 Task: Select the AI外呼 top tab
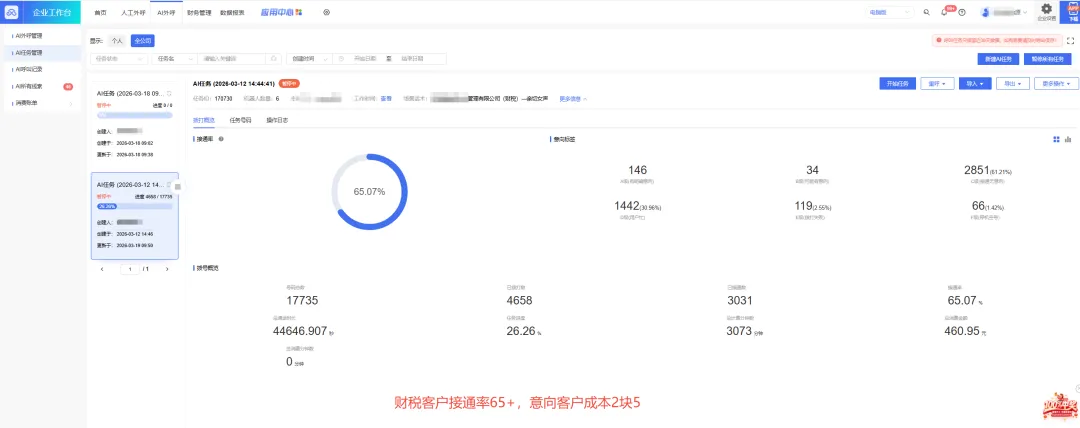tap(167, 12)
